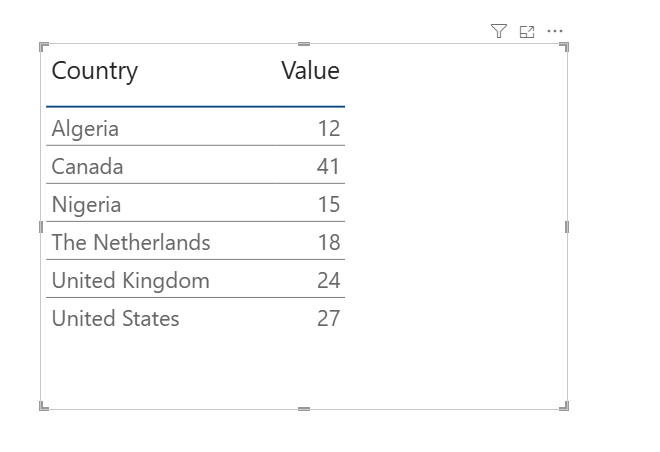This screenshot has height=452, width=660.
Task: Select the Canada row
Action: pyautogui.click(x=87, y=166)
